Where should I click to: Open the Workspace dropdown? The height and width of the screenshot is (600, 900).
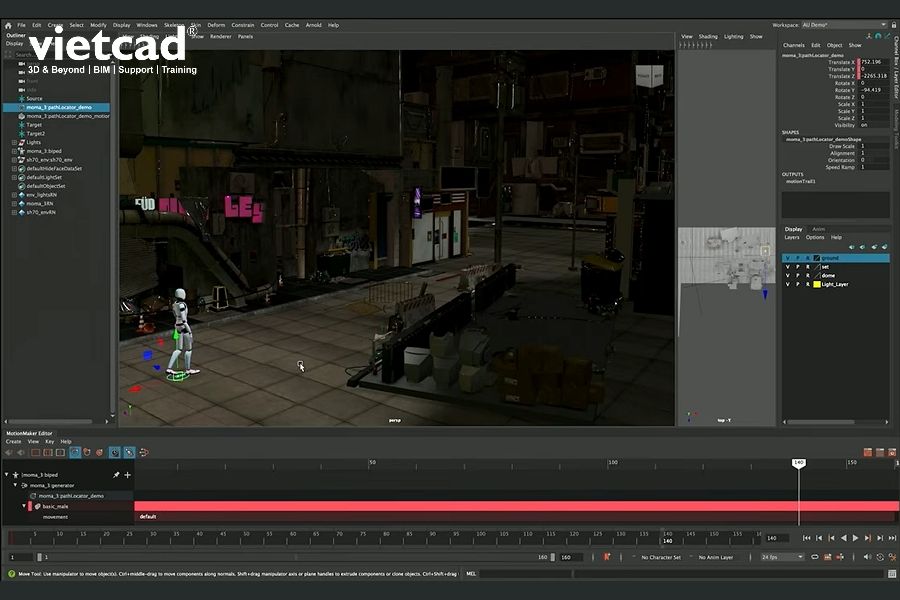click(844, 25)
